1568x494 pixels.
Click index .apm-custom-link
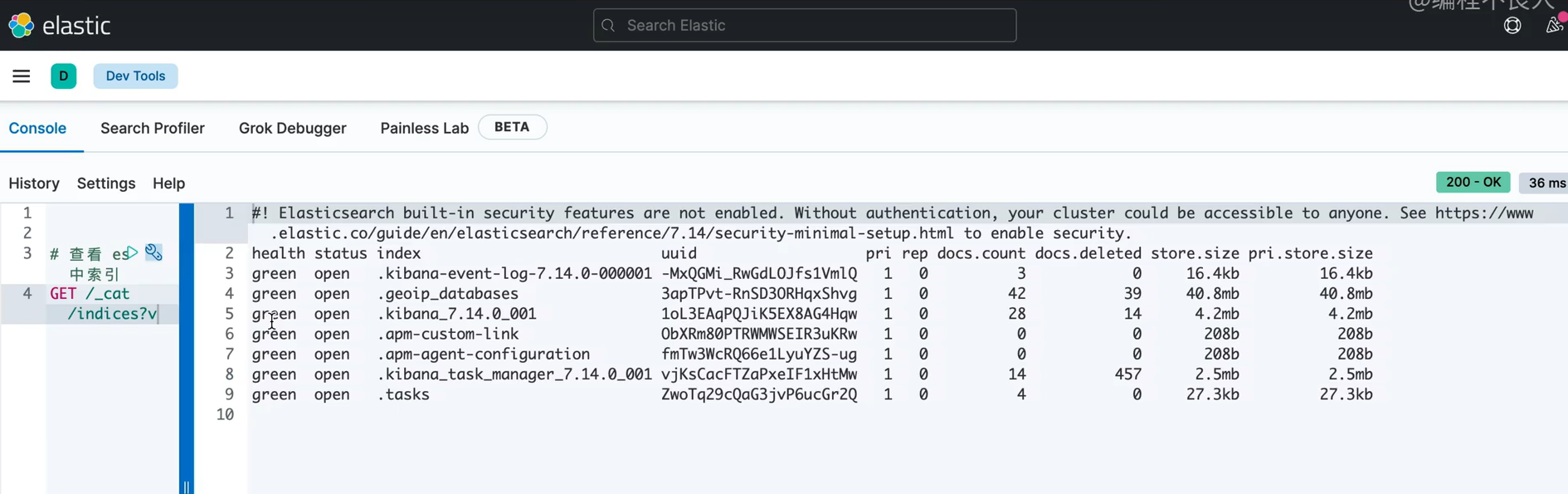click(x=448, y=334)
